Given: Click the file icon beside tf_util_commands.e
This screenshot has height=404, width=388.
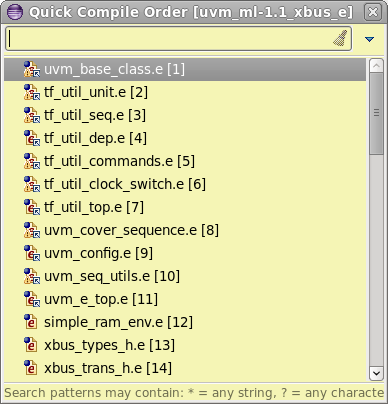Looking at the screenshot, I should [x=32, y=161].
